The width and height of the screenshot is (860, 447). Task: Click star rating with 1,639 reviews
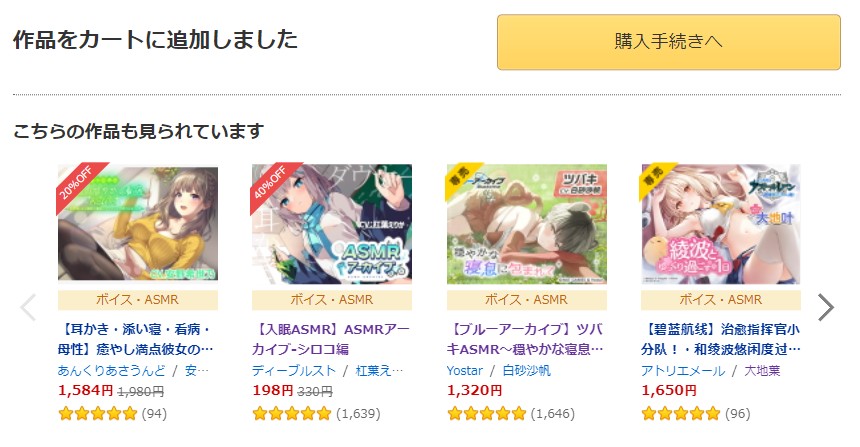tap(291, 413)
